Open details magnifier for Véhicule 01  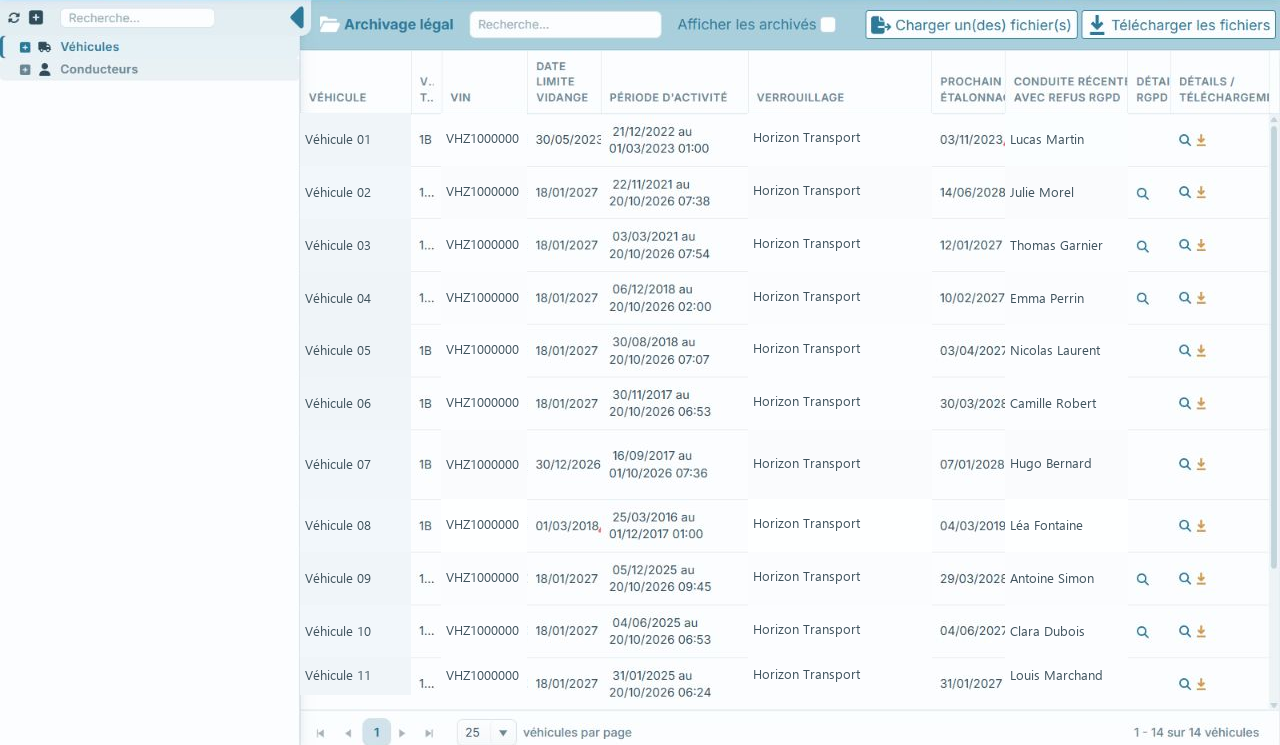[x=1185, y=140]
